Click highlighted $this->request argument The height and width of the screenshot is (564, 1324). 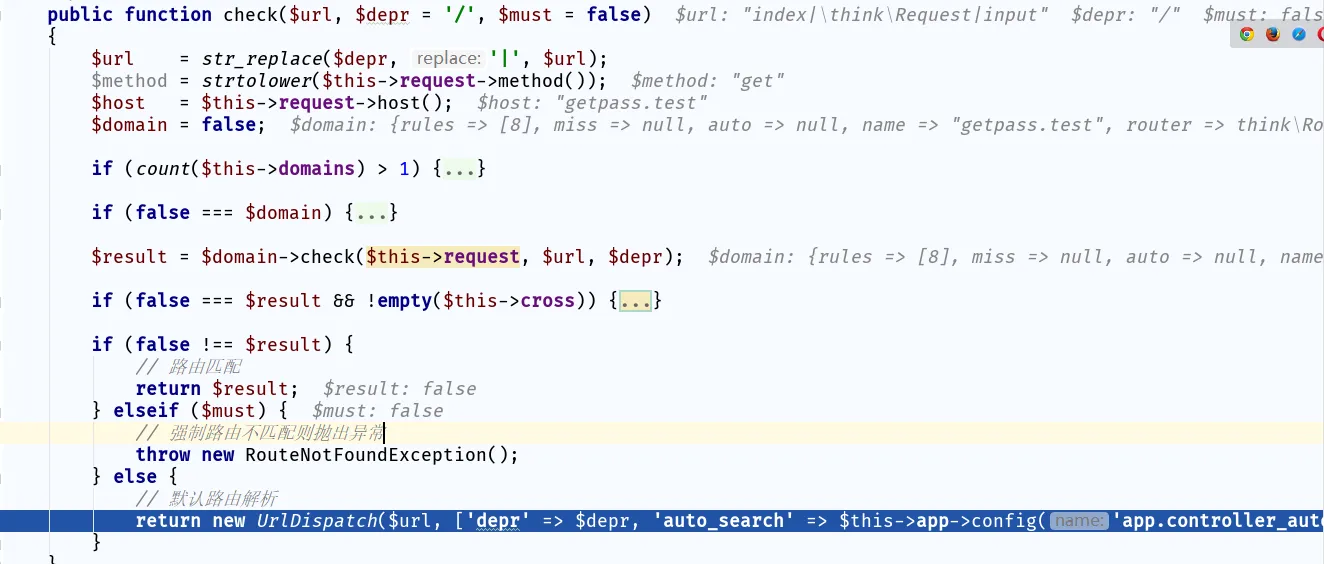[x=443, y=257]
